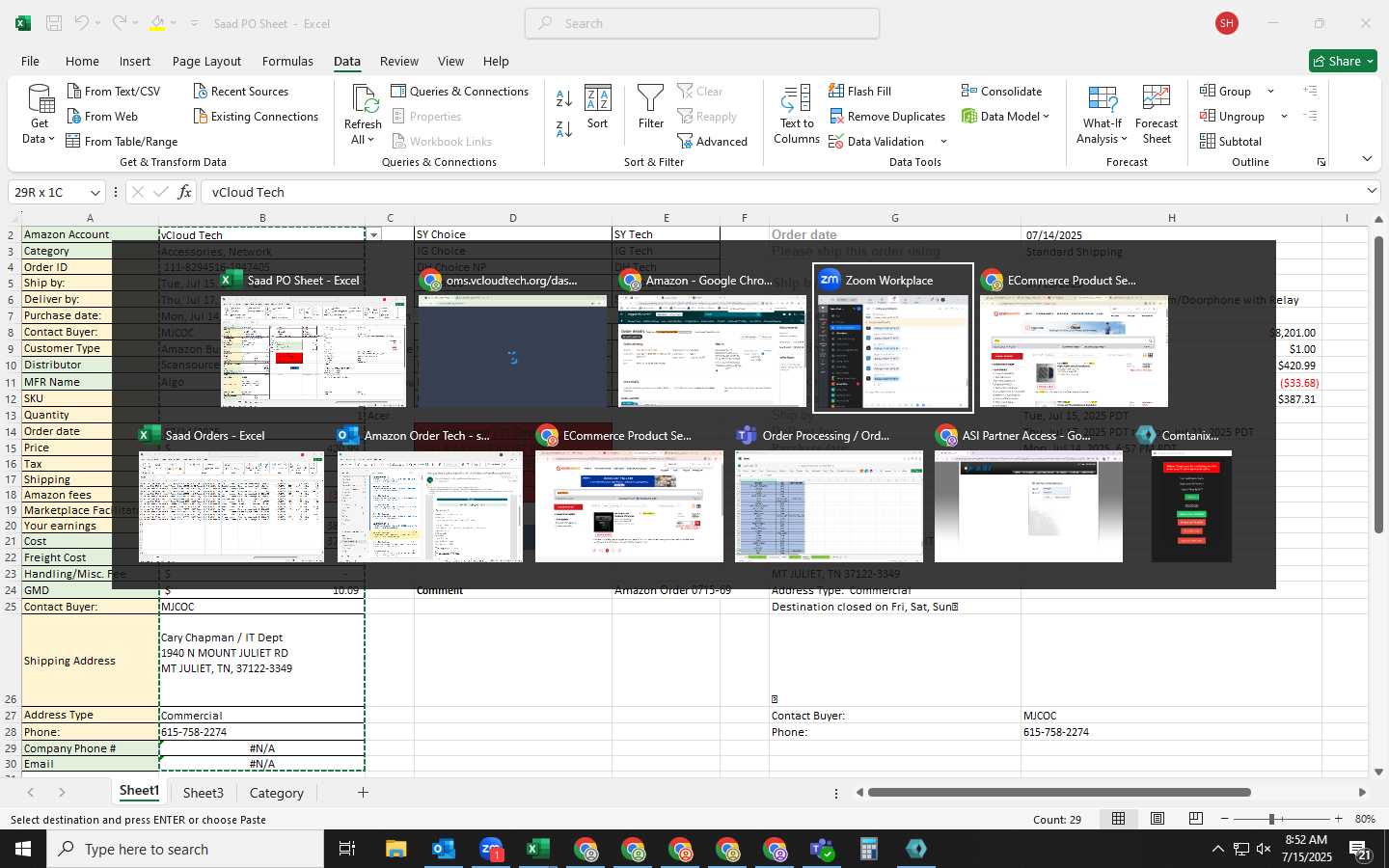Open File Explorer from taskbar
The width and height of the screenshot is (1389, 868).
(x=396, y=849)
